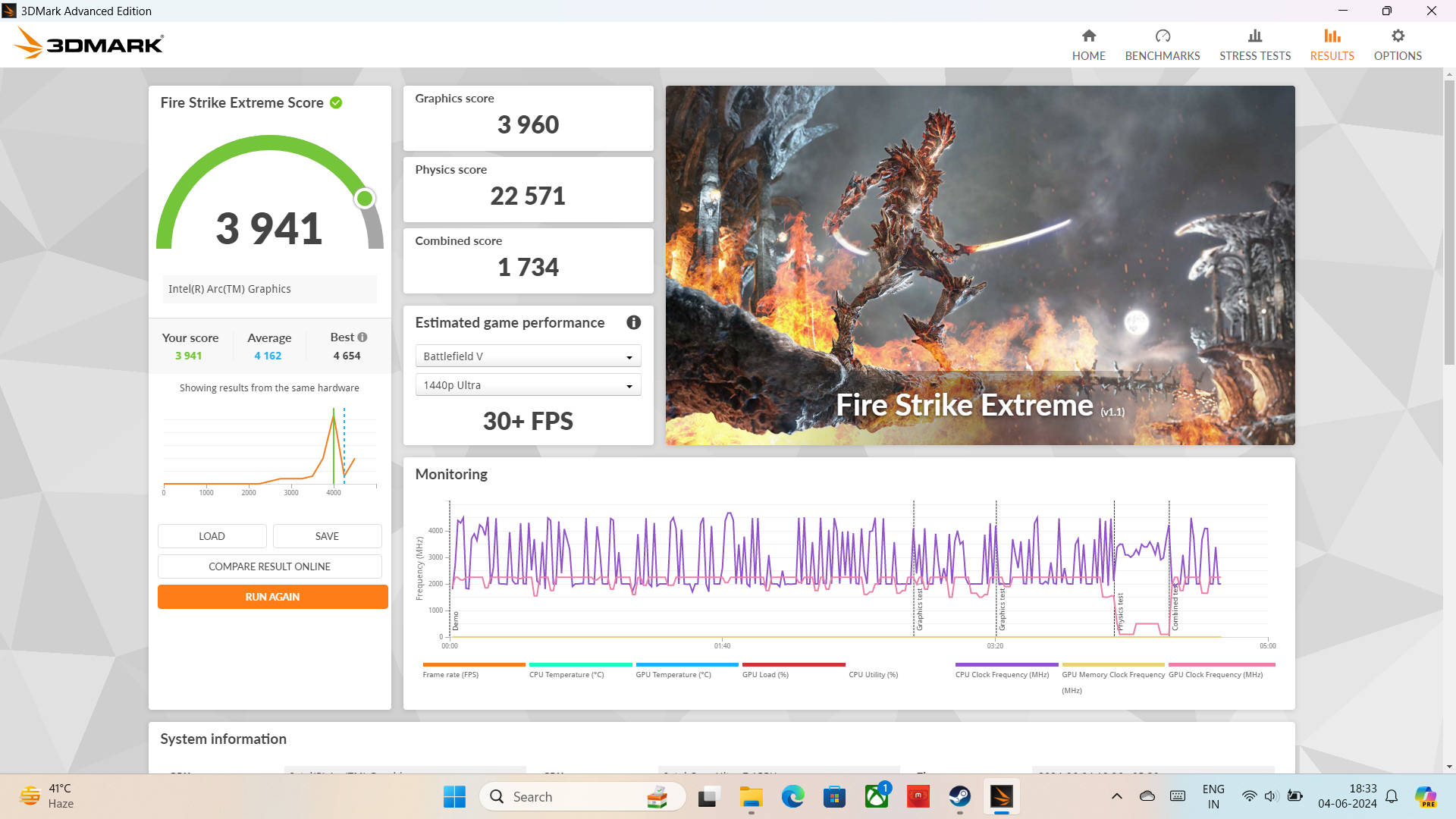The width and height of the screenshot is (1456, 819).
Task: Open Options gear icon
Action: click(x=1398, y=36)
